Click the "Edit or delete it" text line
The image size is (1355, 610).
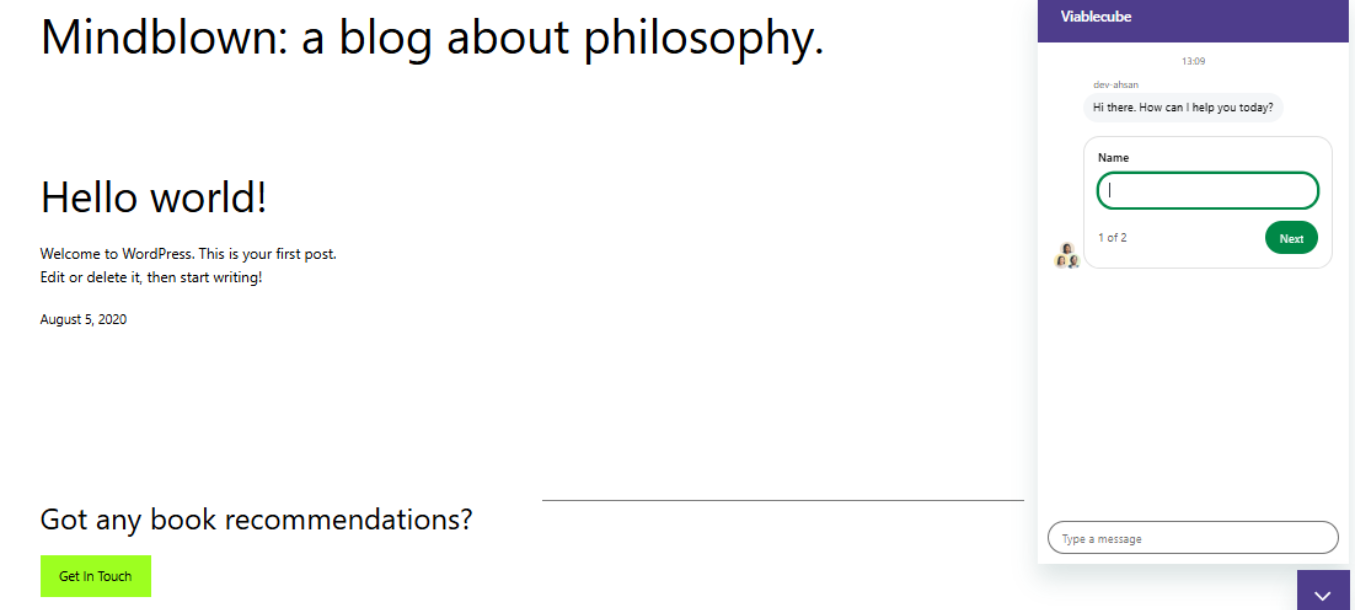[x=151, y=278]
